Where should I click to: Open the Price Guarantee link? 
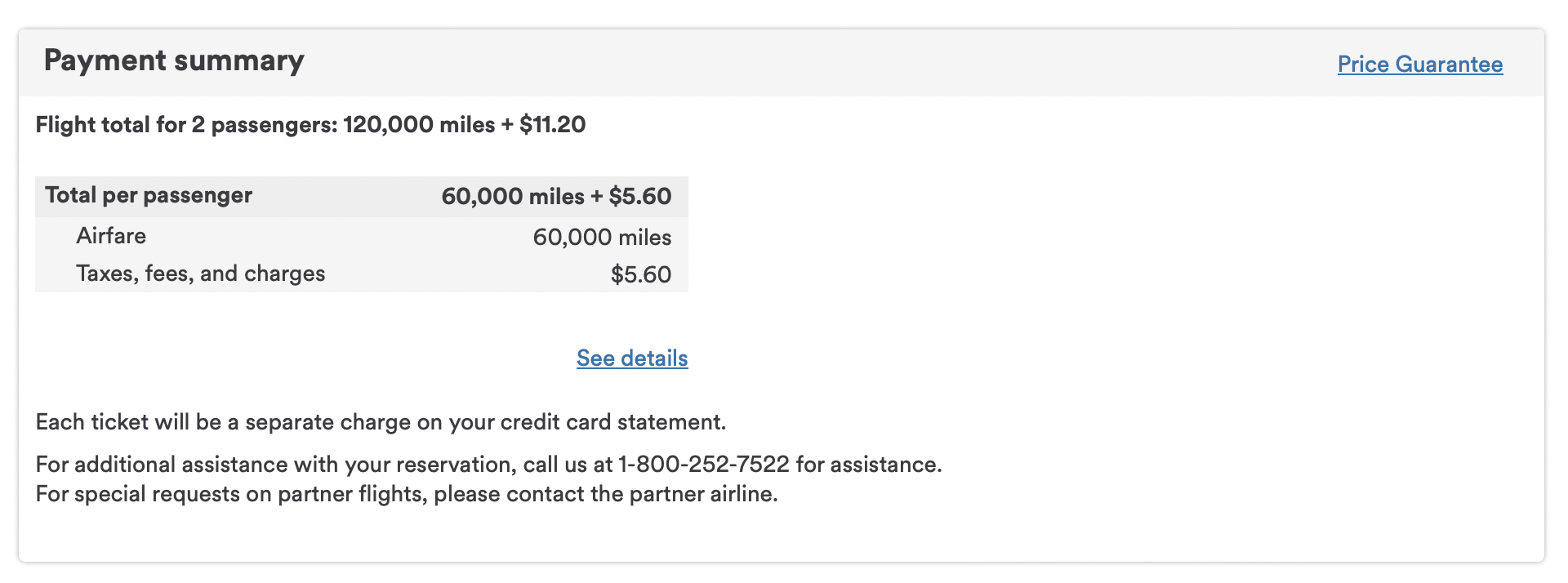click(x=1419, y=65)
